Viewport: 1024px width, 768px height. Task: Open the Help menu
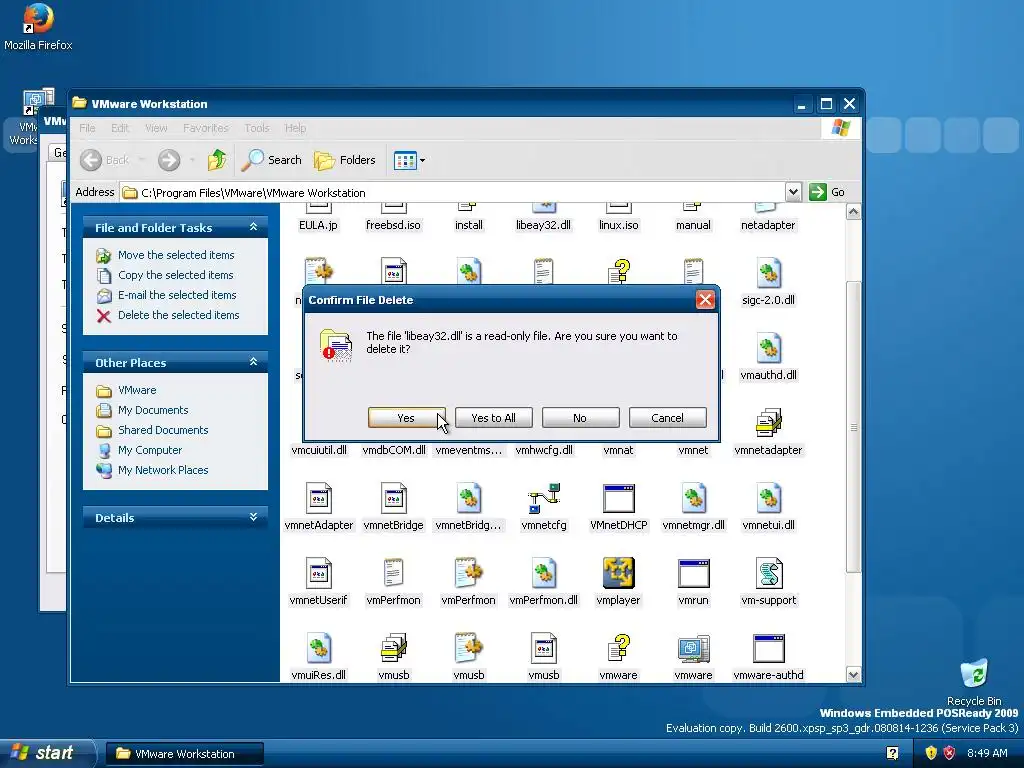(295, 128)
